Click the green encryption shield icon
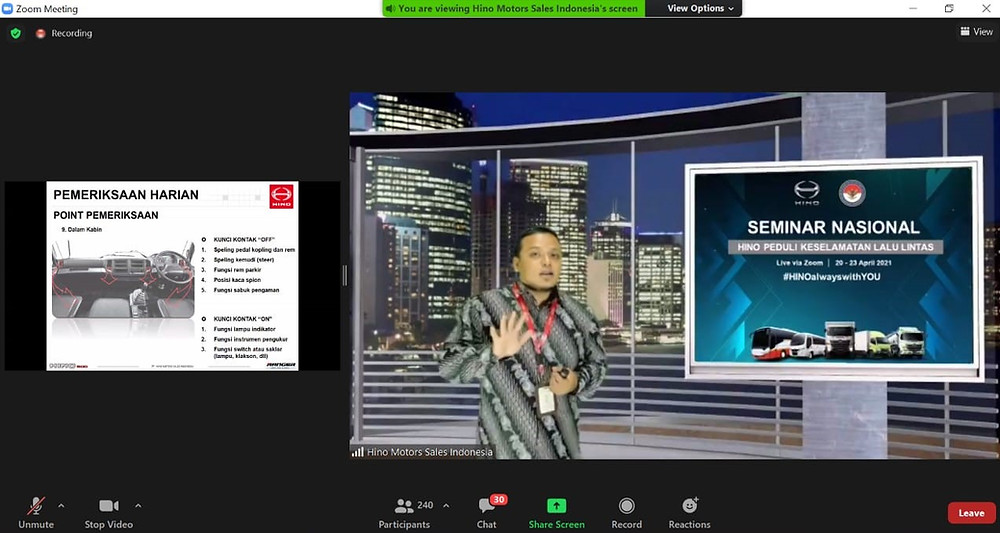The width and height of the screenshot is (1000, 533). pyautogui.click(x=16, y=33)
